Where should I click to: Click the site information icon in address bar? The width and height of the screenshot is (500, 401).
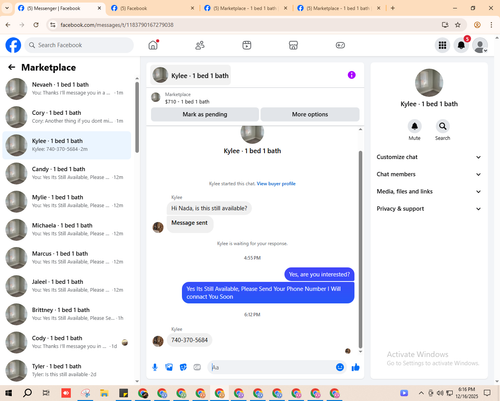coord(53,25)
